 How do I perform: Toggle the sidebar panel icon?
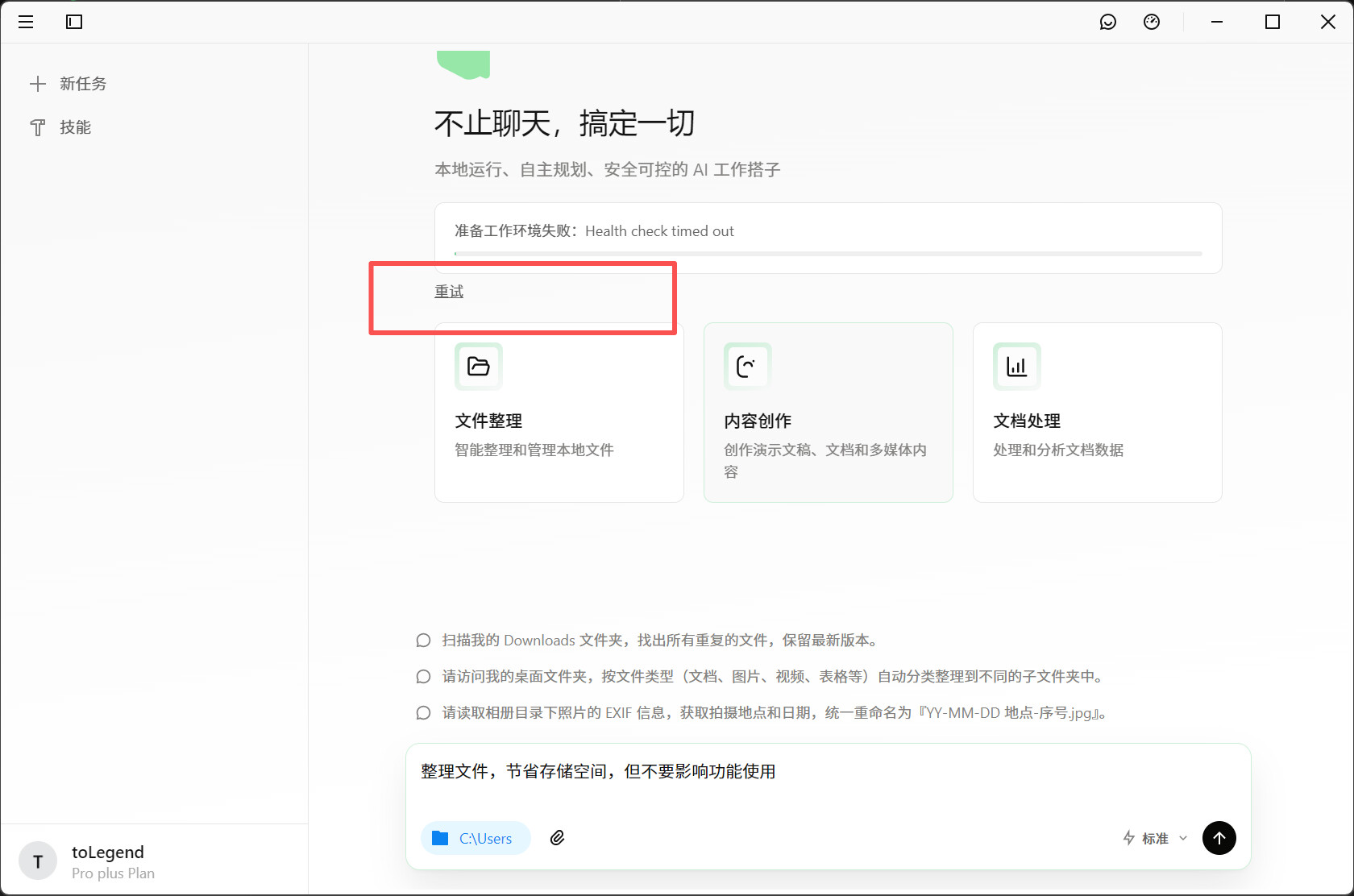coord(74,22)
